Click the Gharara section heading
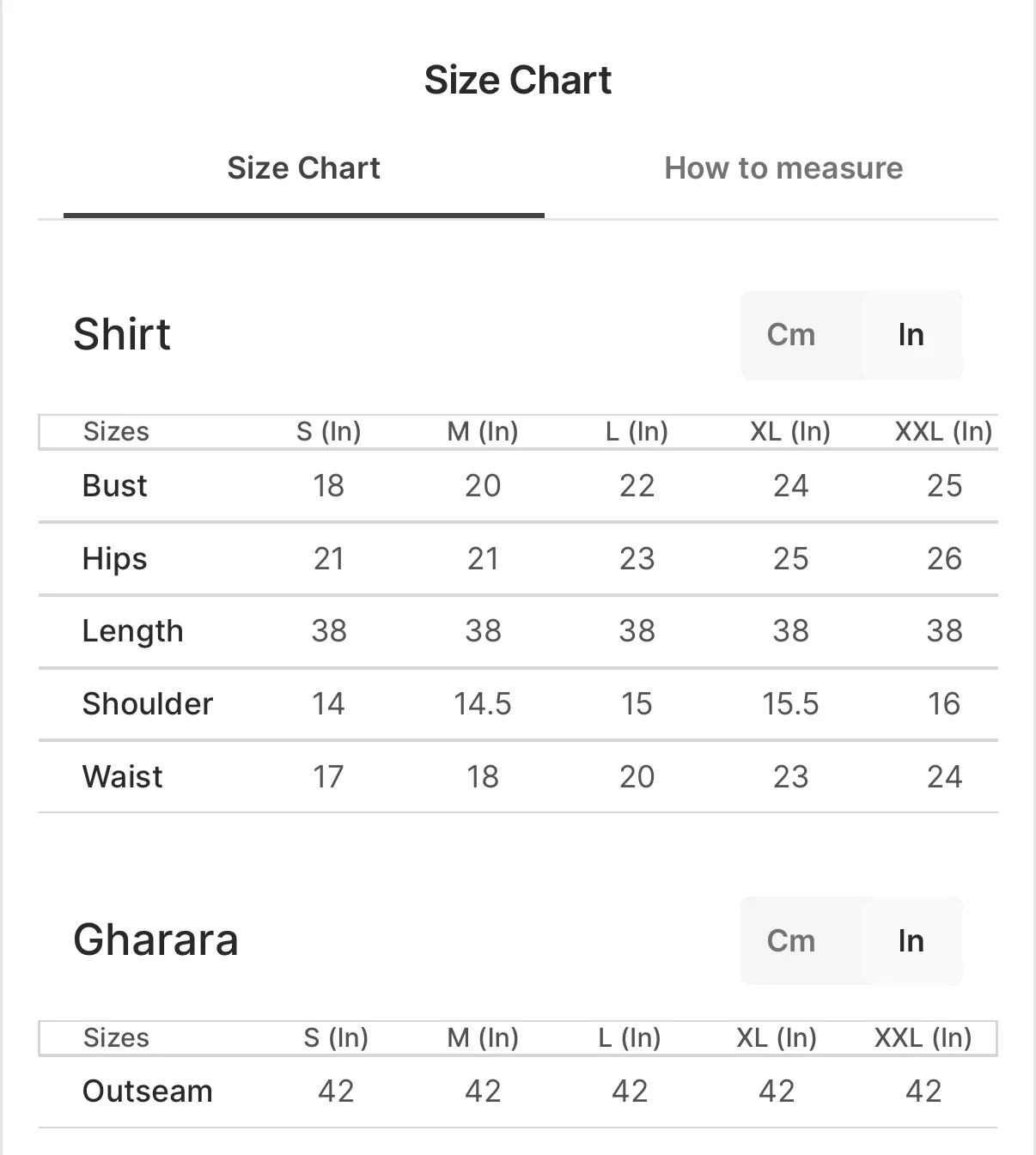This screenshot has height=1155, width=1036. tap(155, 939)
